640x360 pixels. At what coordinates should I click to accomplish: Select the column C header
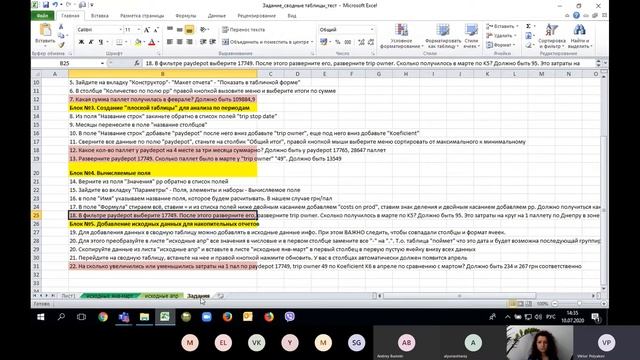tap(270, 74)
